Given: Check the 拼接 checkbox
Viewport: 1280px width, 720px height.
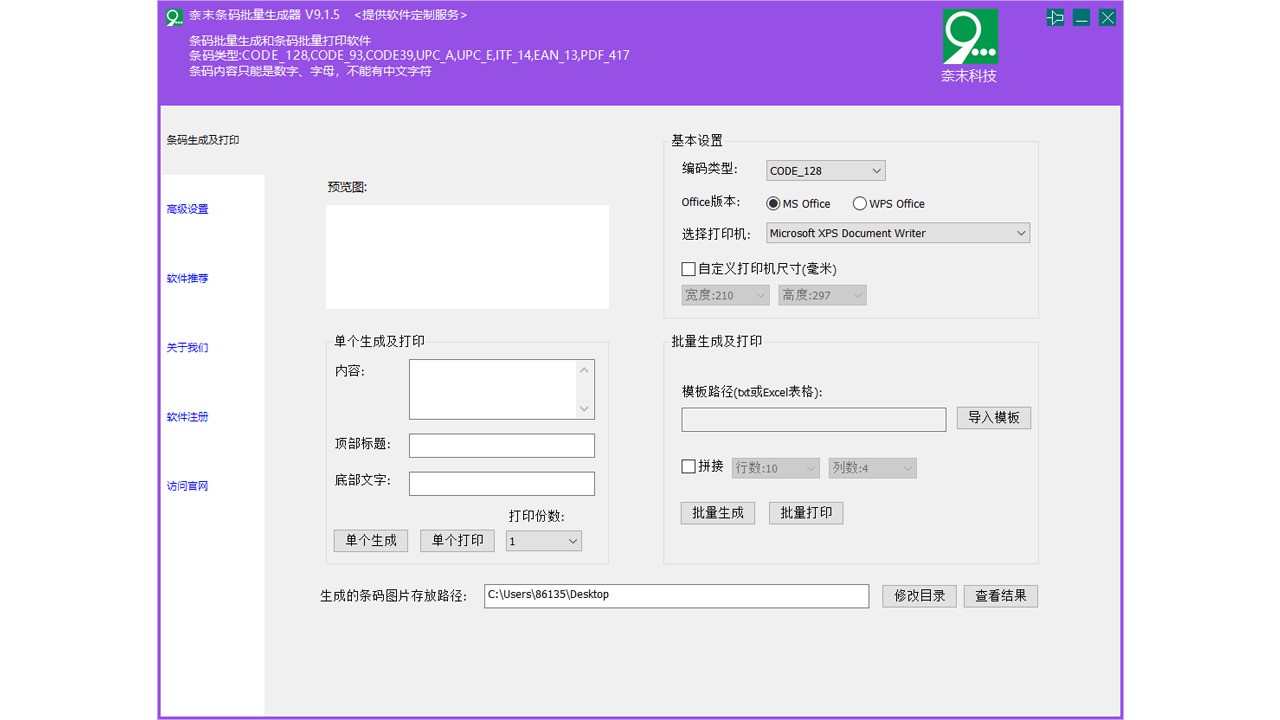Looking at the screenshot, I should coord(688,466).
